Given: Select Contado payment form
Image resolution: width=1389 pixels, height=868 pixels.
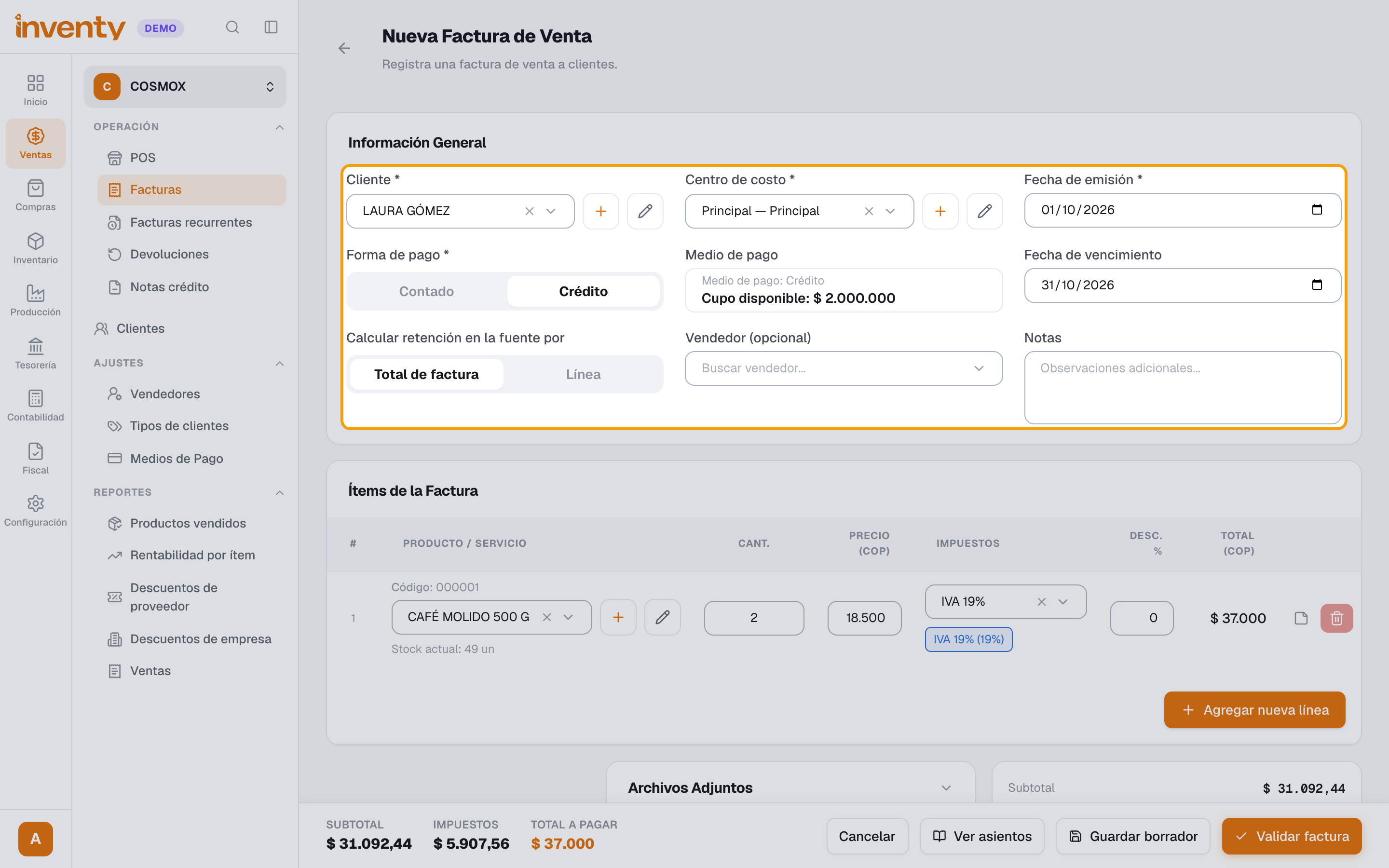Looking at the screenshot, I should (426, 292).
